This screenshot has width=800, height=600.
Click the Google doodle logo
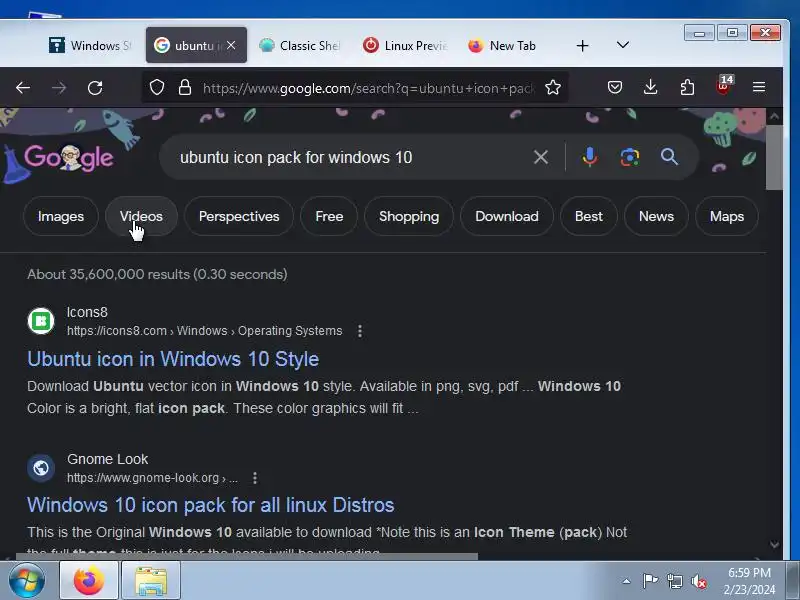pyautogui.click(x=68, y=157)
